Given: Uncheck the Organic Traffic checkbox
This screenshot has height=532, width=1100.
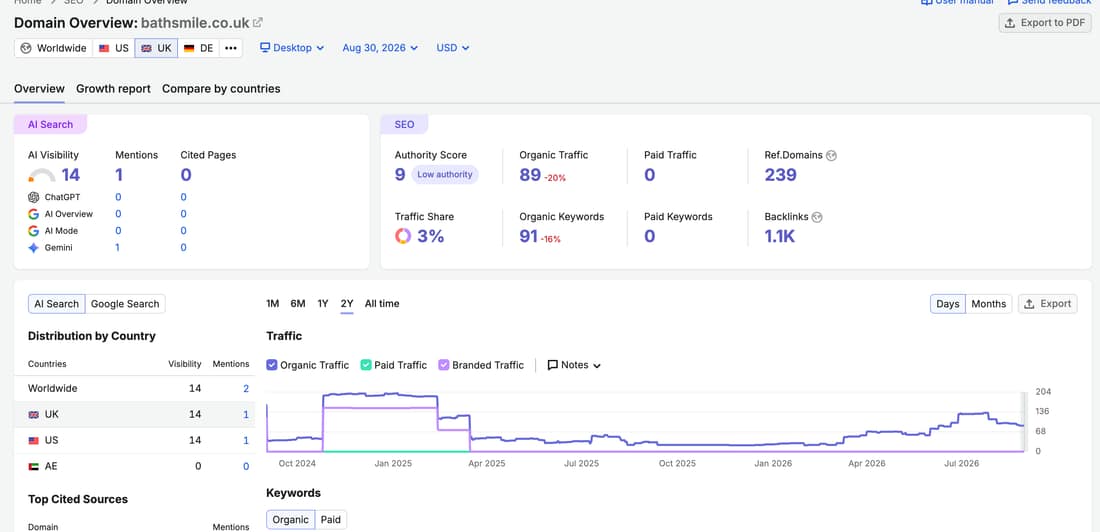Looking at the screenshot, I should click(x=272, y=365).
